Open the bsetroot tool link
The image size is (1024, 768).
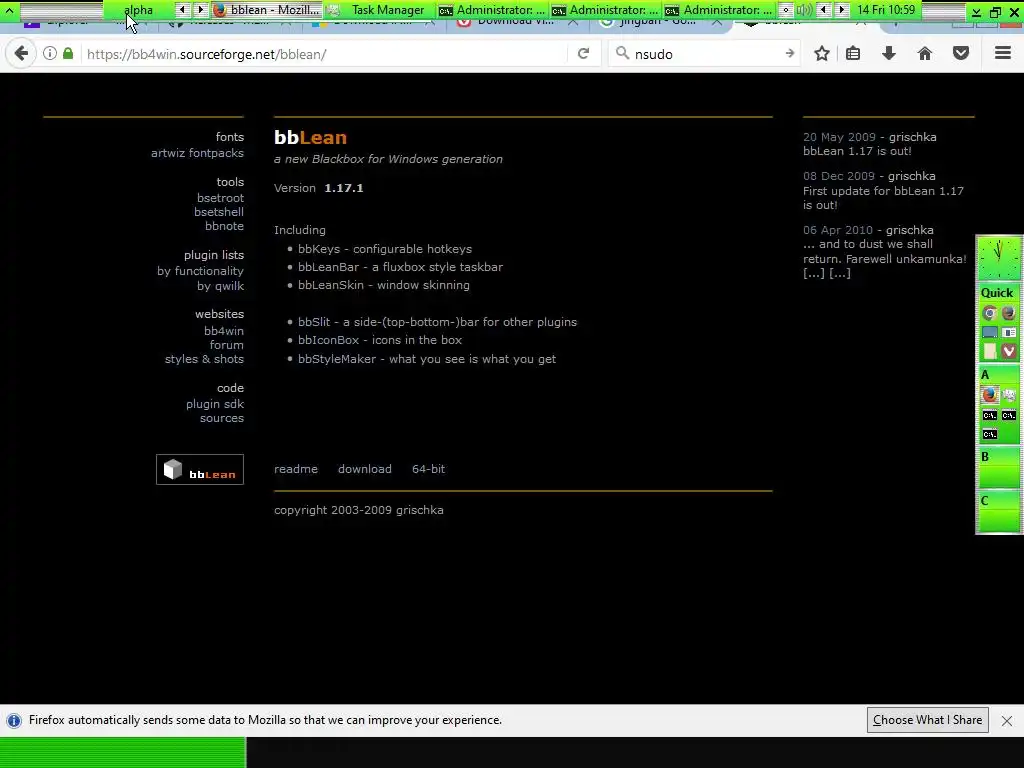[220, 197]
